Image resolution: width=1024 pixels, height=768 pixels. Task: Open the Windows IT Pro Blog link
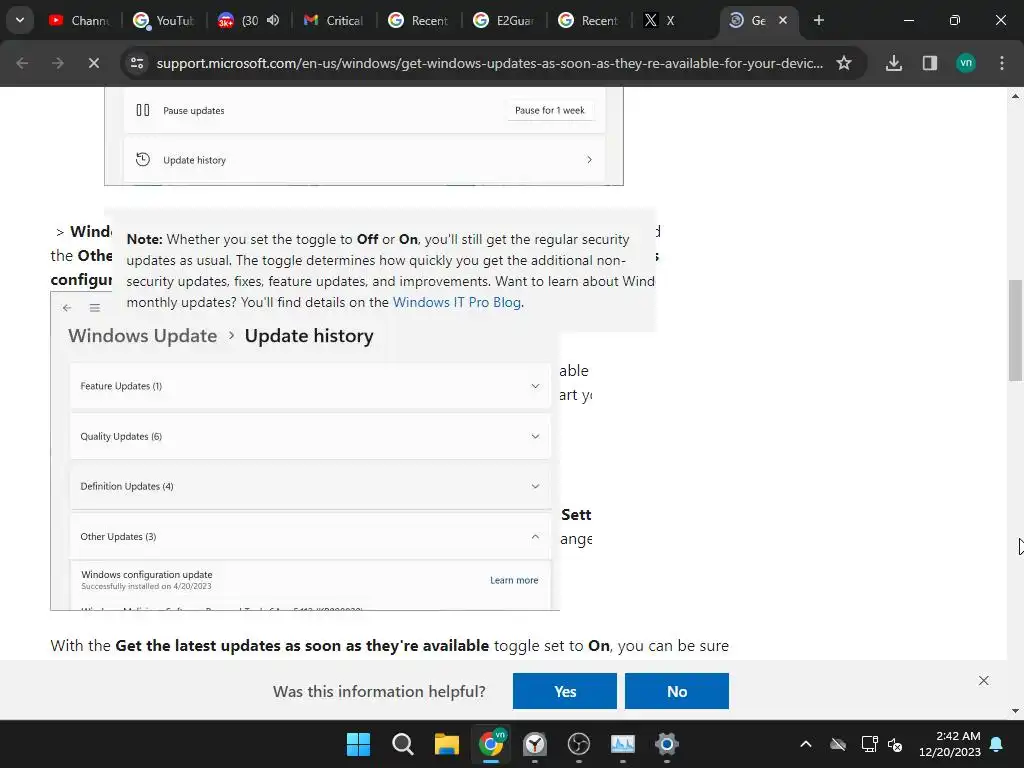[x=456, y=302]
